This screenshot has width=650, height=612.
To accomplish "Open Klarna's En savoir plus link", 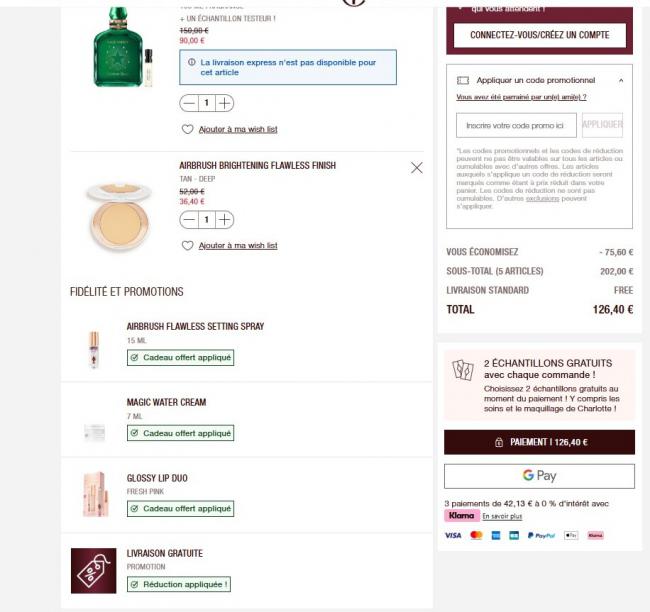I will [x=502, y=517].
